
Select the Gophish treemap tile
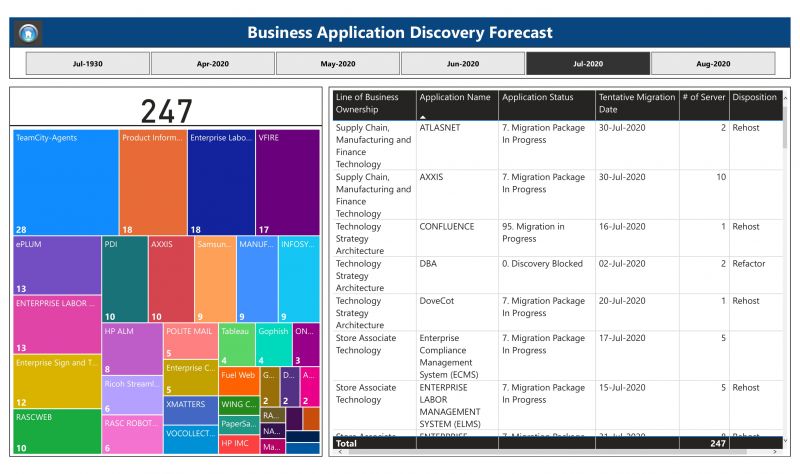click(274, 344)
